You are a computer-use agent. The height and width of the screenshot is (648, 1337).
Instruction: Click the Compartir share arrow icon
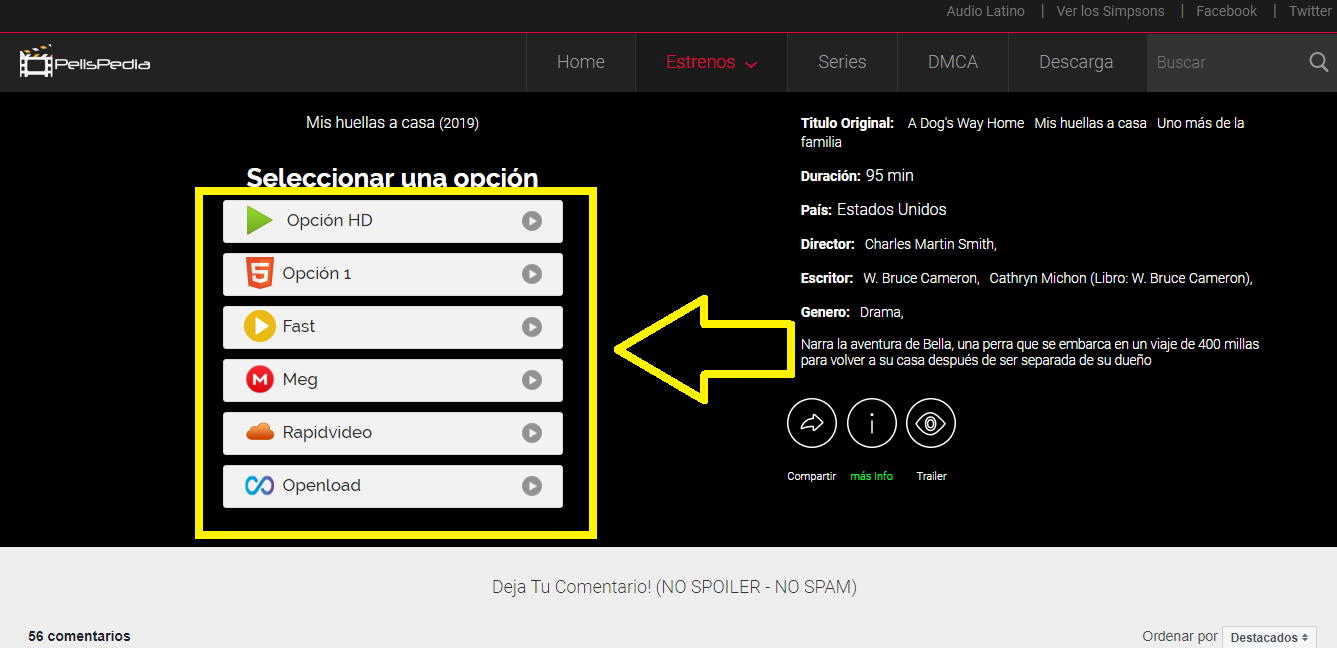(812, 423)
